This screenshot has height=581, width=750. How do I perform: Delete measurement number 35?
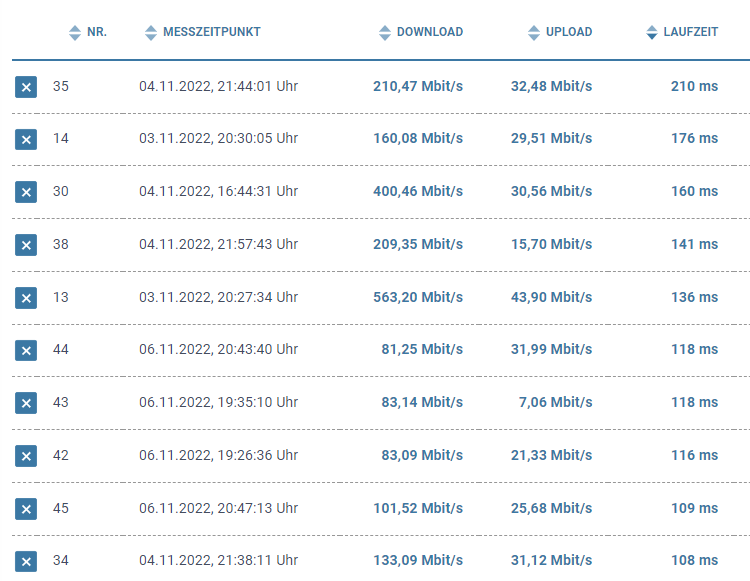[26, 87]
